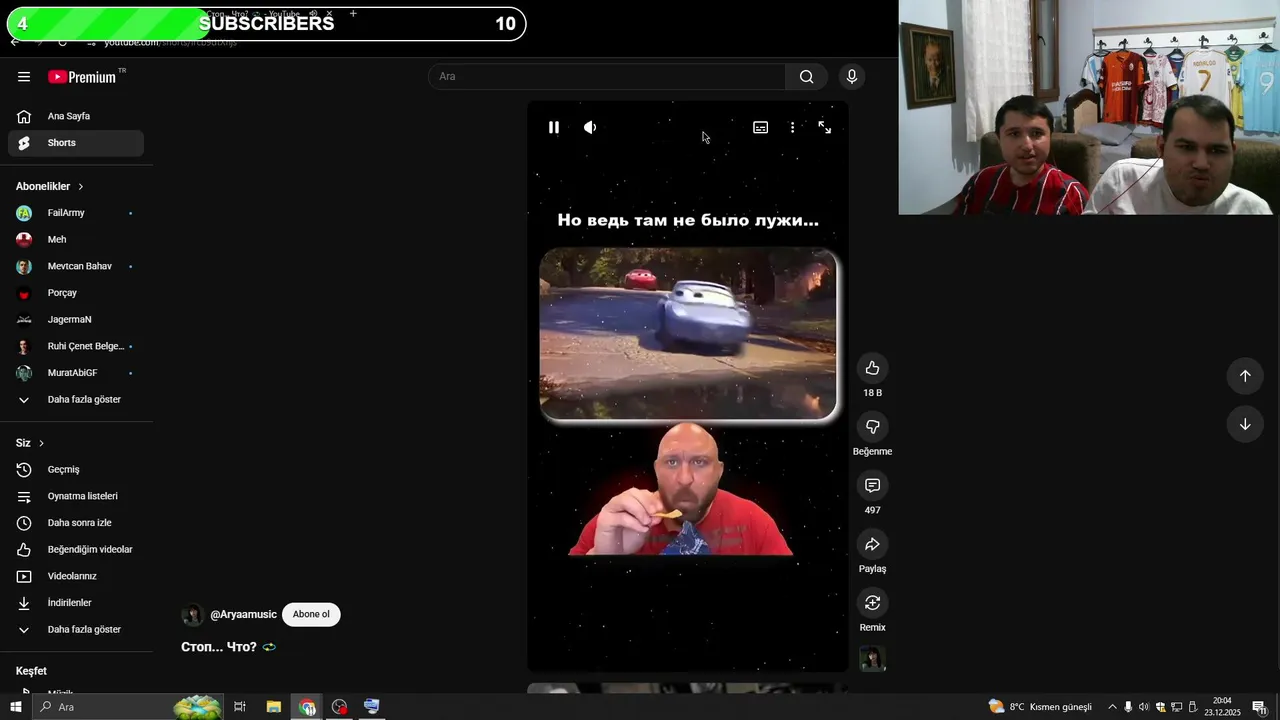Open Ana Sayfa in the sidebar
This screenshot has width=1280, height=720.
click(76, 116)
